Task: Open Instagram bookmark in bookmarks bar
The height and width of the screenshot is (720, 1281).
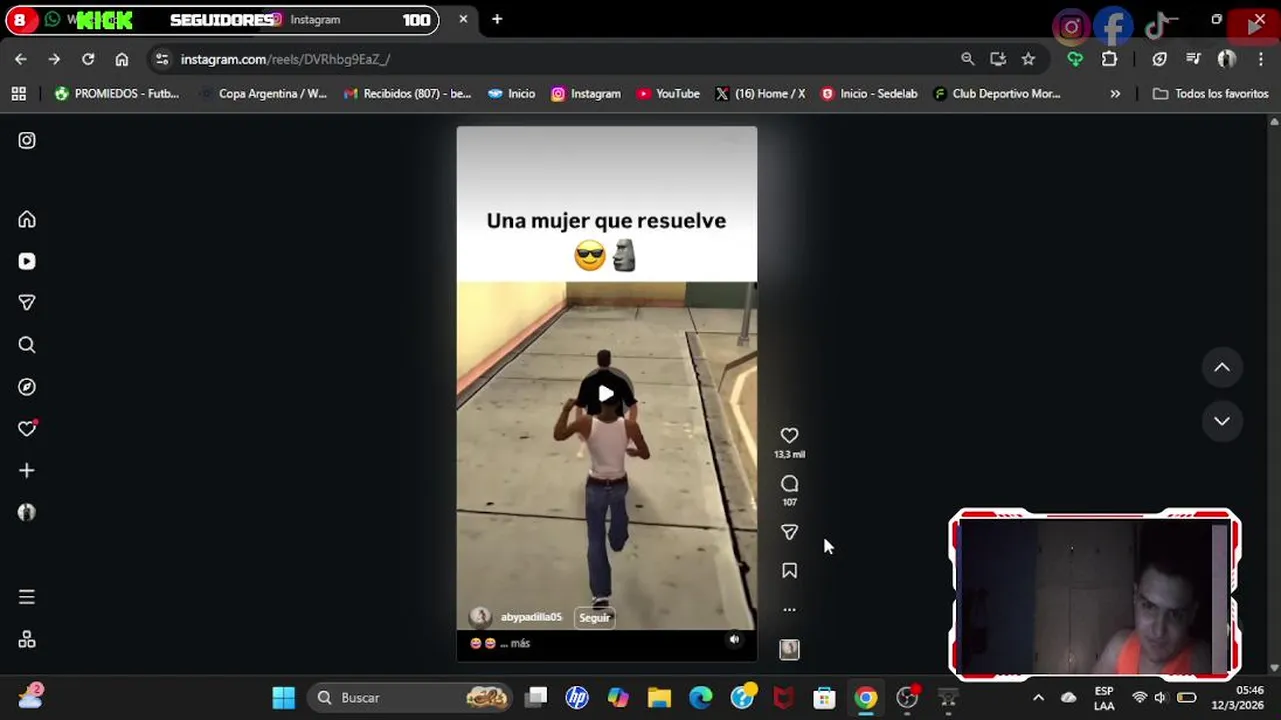Action: pos(586,93)
